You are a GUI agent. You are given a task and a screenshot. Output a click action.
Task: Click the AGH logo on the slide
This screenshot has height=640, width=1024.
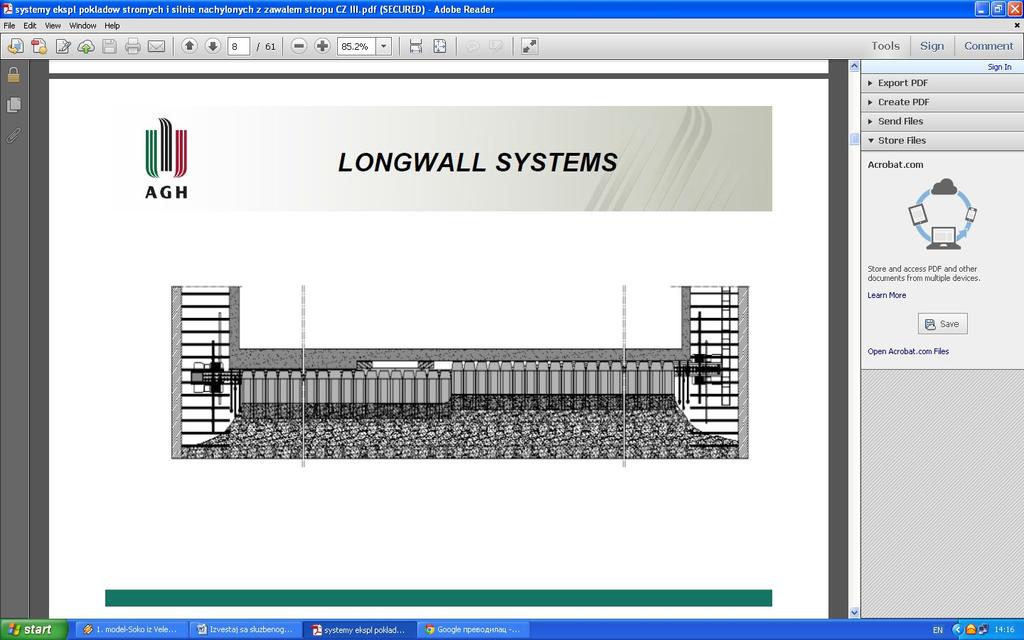pyautogui.click(x=166, y=159)
